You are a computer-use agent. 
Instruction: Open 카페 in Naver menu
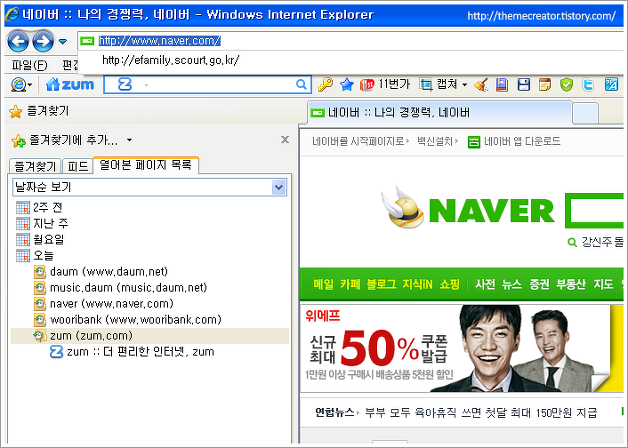pyautogui.click(x=350, y=284)
